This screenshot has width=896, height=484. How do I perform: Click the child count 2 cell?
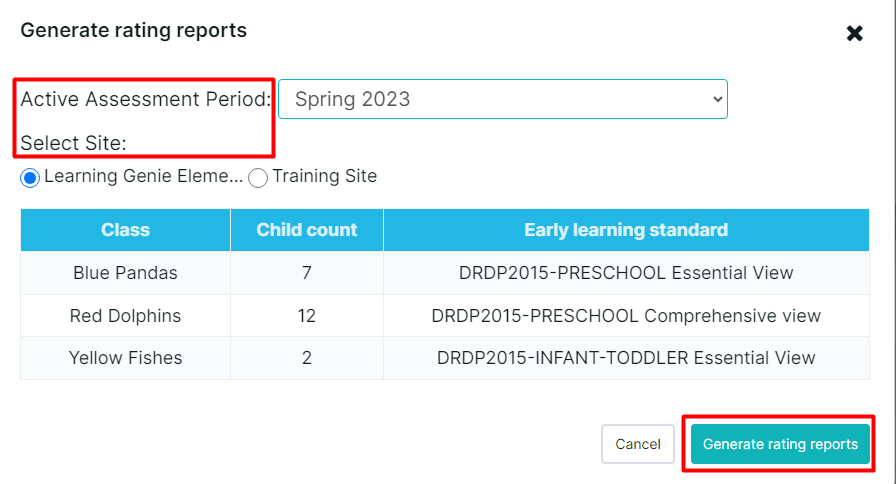(306, 358)
